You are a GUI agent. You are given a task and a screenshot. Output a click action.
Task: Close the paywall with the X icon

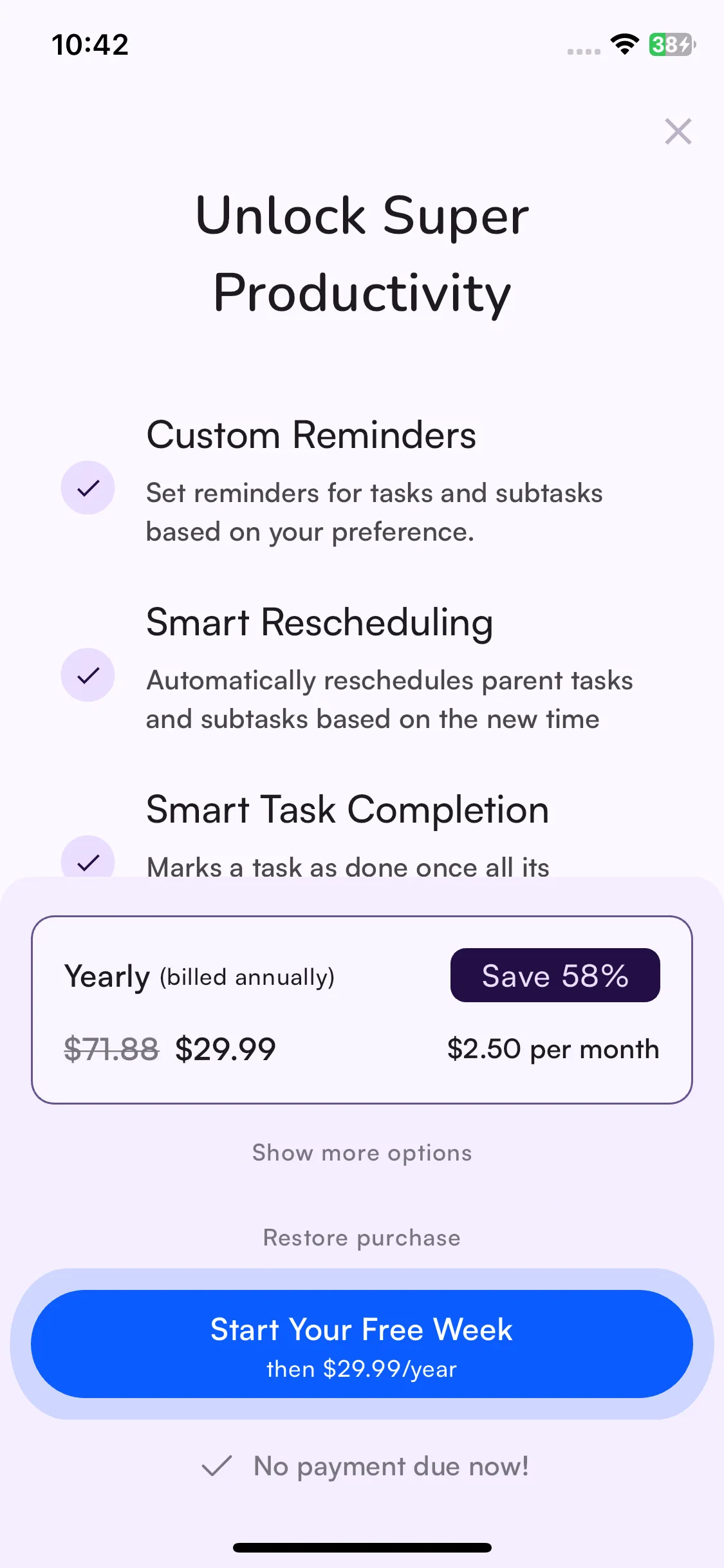tap(678, 131)
